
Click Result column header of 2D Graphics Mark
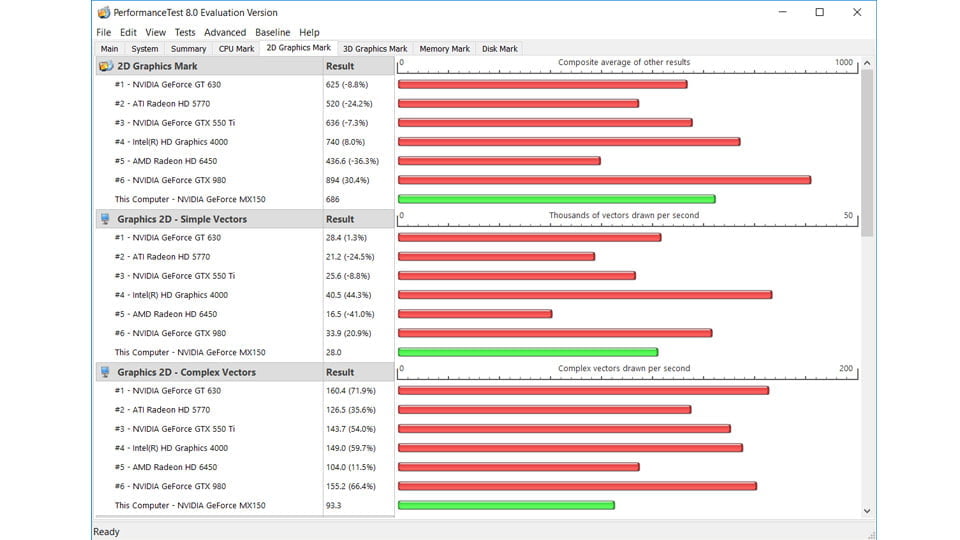point(340,66)
